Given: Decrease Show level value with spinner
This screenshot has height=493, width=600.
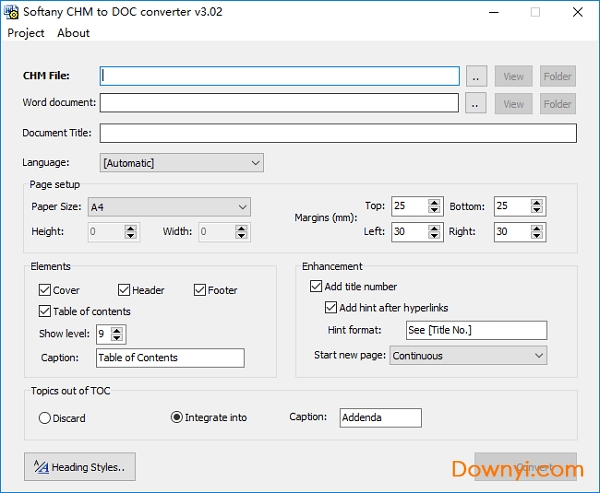Looking at the screenshot, I should (x=117, y=338).
